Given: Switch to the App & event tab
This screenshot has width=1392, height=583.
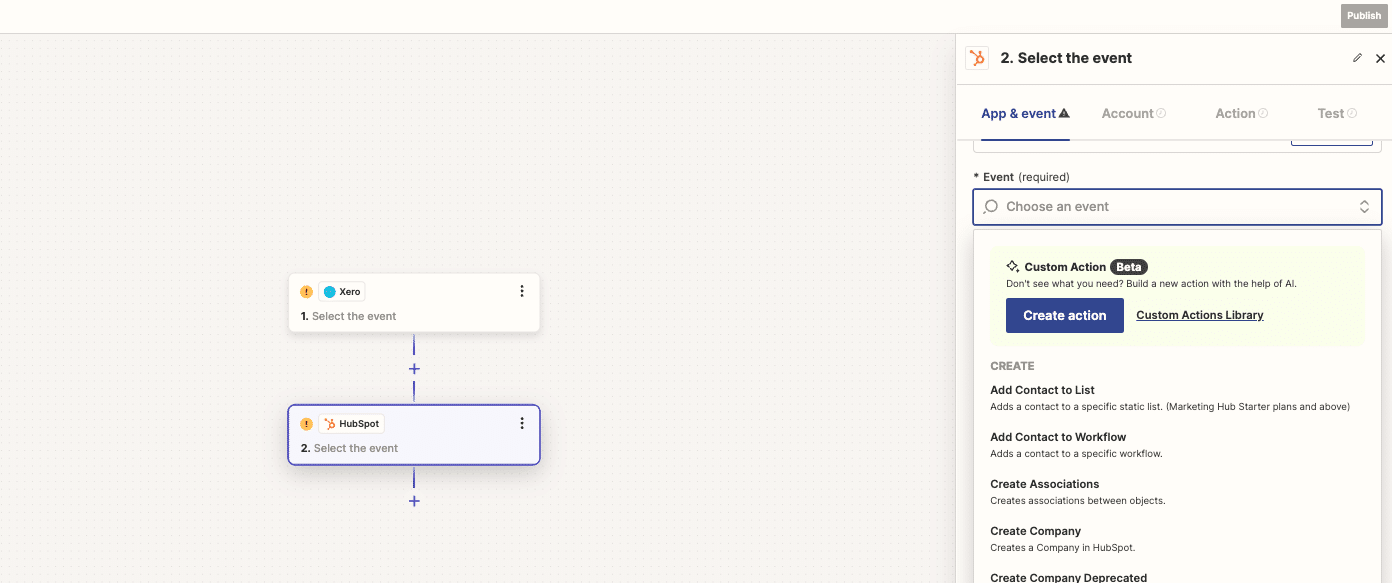Looking at the screenshot, I should click(1025, 113).
